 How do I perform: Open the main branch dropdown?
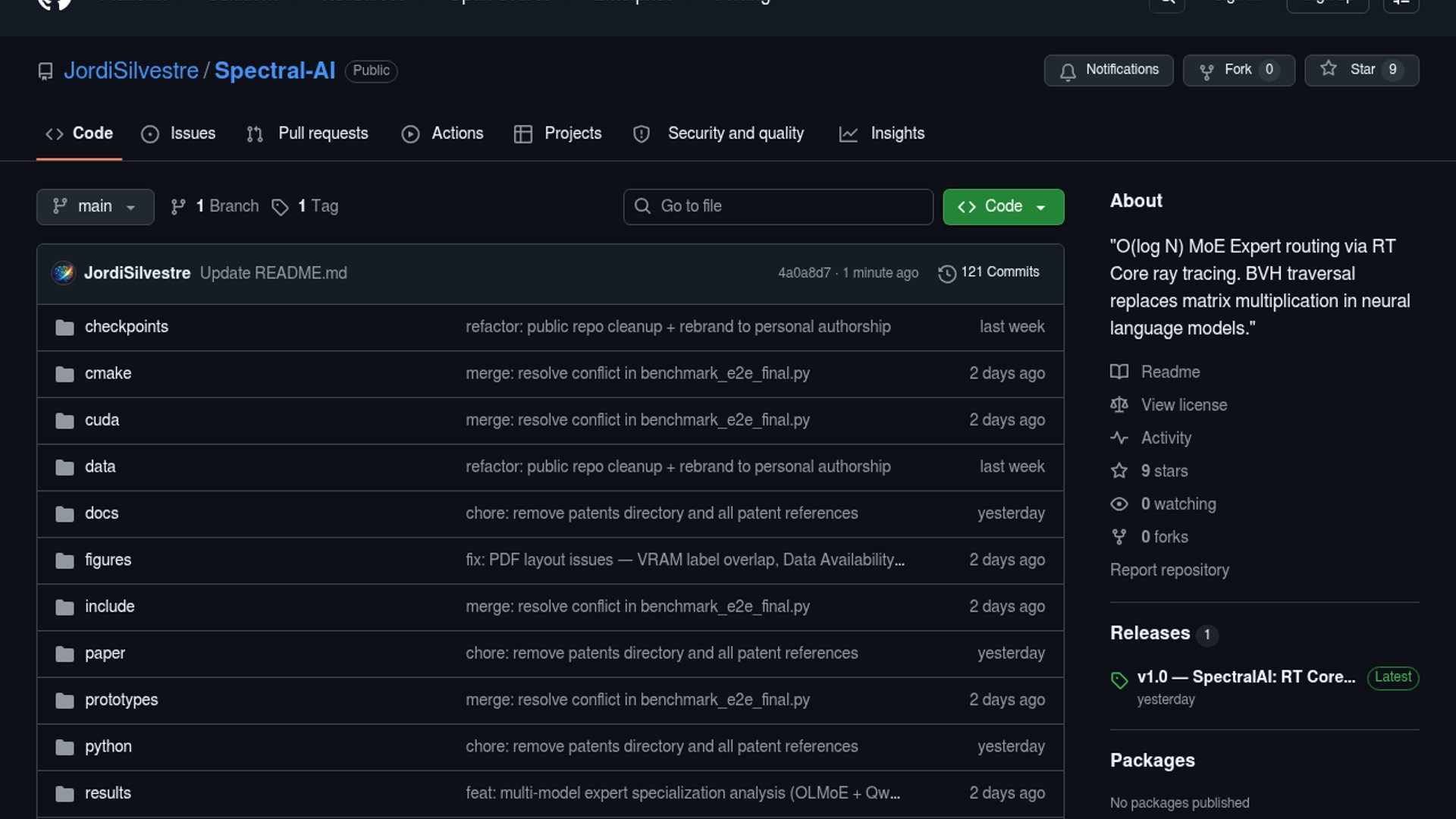95,206
